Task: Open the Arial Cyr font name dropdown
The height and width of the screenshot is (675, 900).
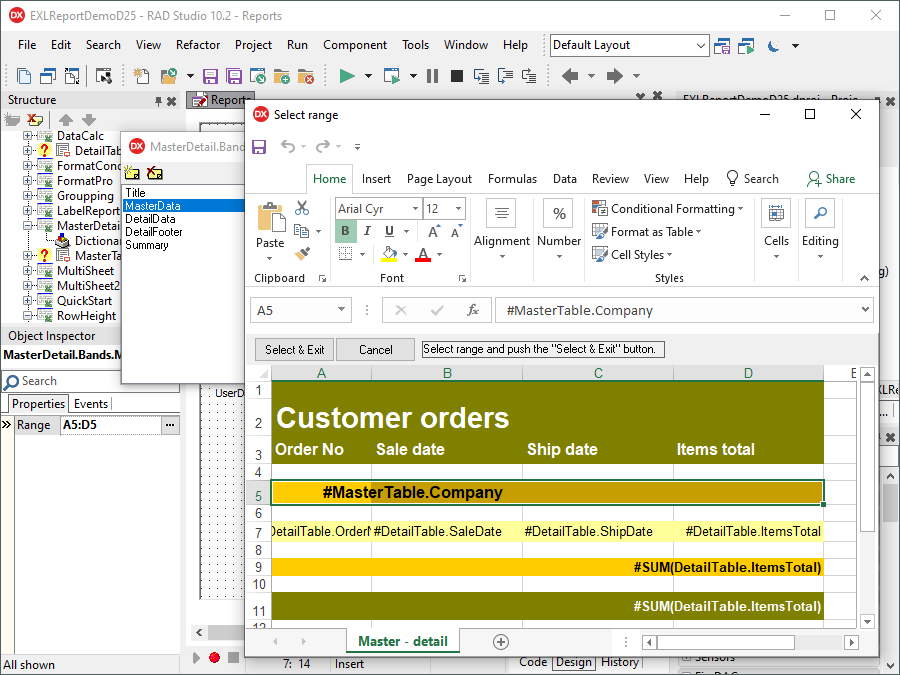Action: (416, 208)
